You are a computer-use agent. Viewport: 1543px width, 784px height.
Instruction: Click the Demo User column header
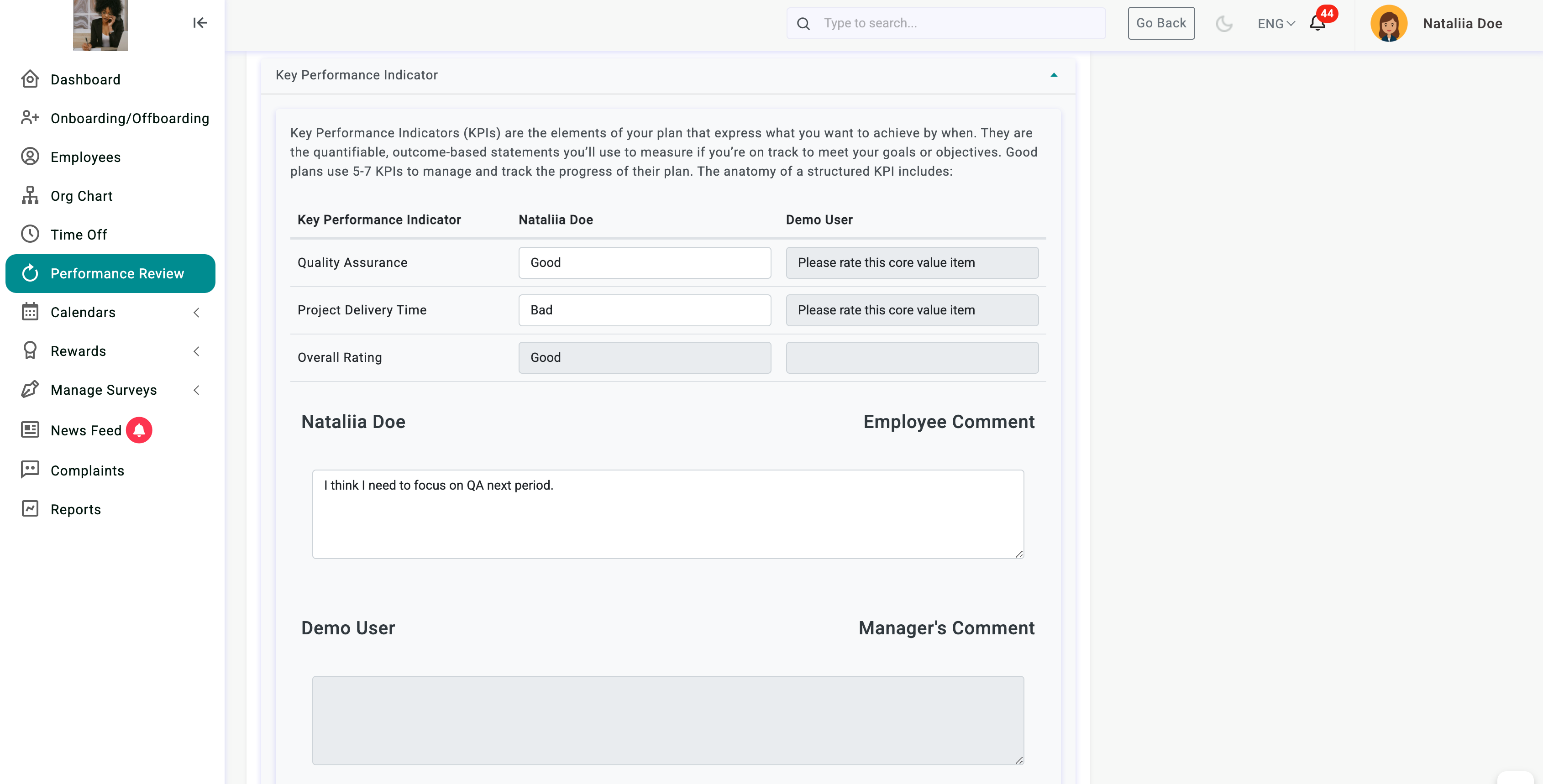(819, 219)
